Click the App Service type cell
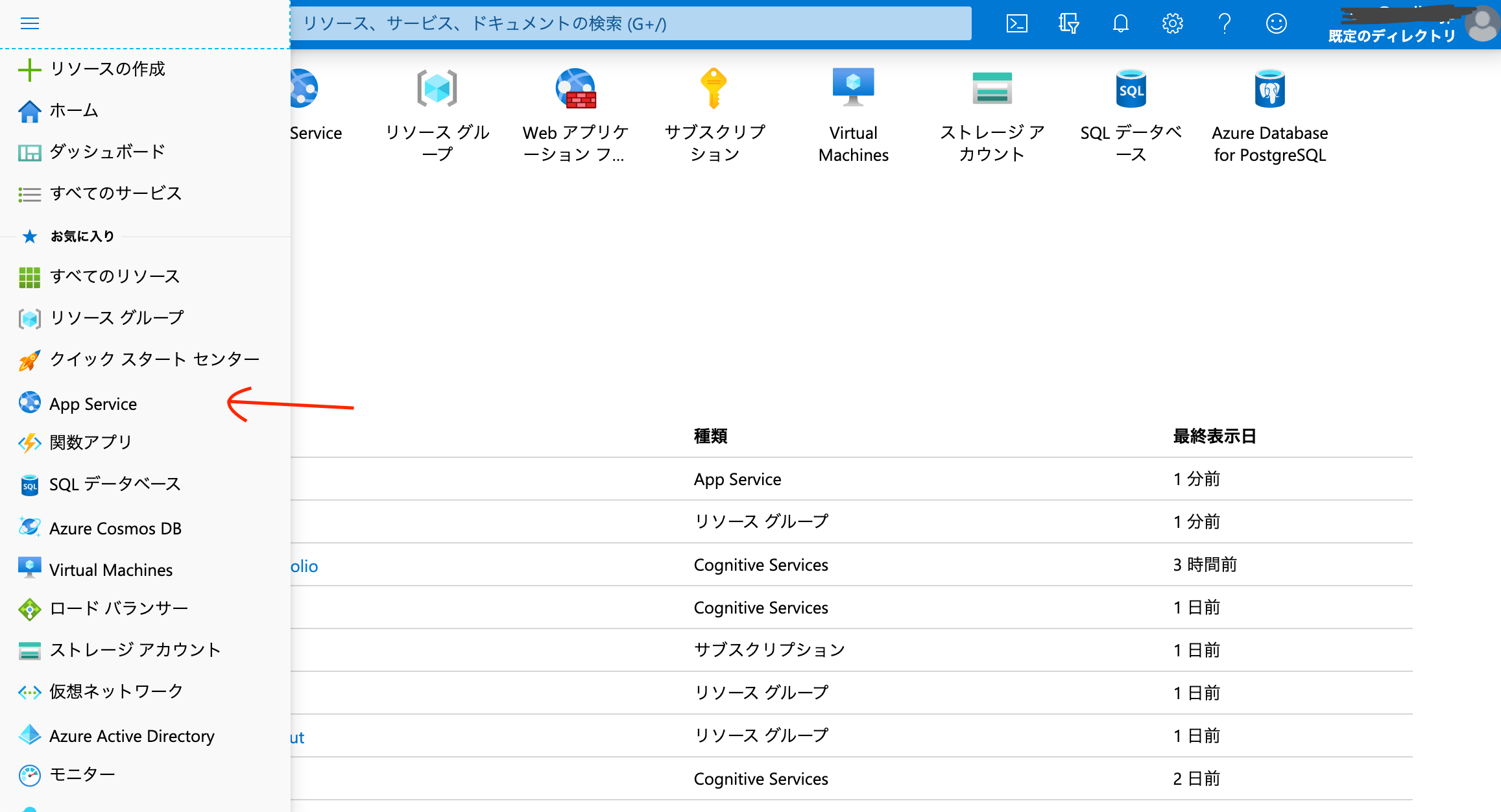 pyautogui.click(x=738, y=479)
